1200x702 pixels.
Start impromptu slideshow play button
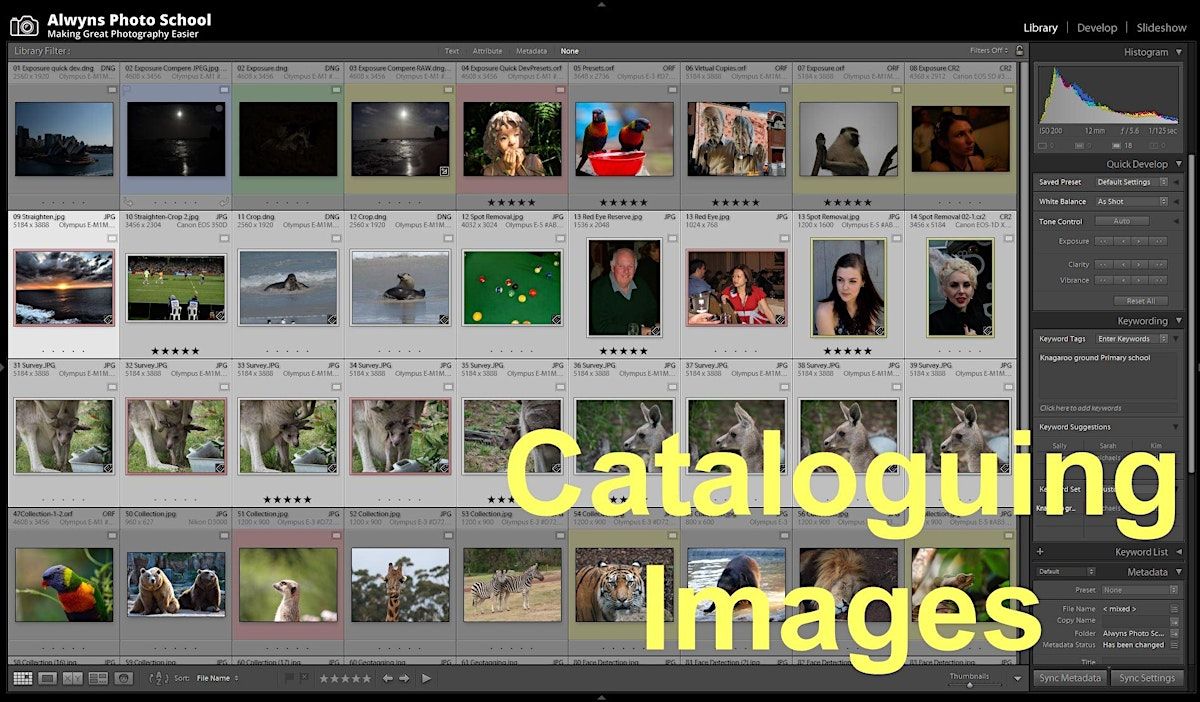pos(427,678)
